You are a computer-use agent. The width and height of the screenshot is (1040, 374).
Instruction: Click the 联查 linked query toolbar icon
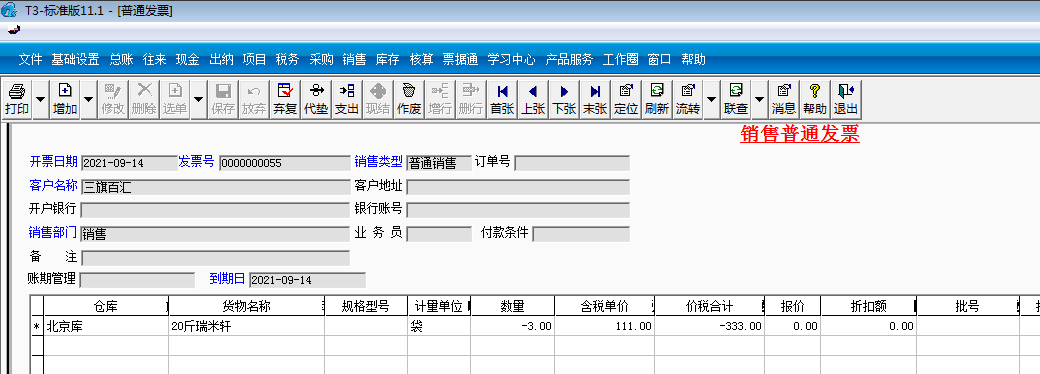(x=736, y=99)
